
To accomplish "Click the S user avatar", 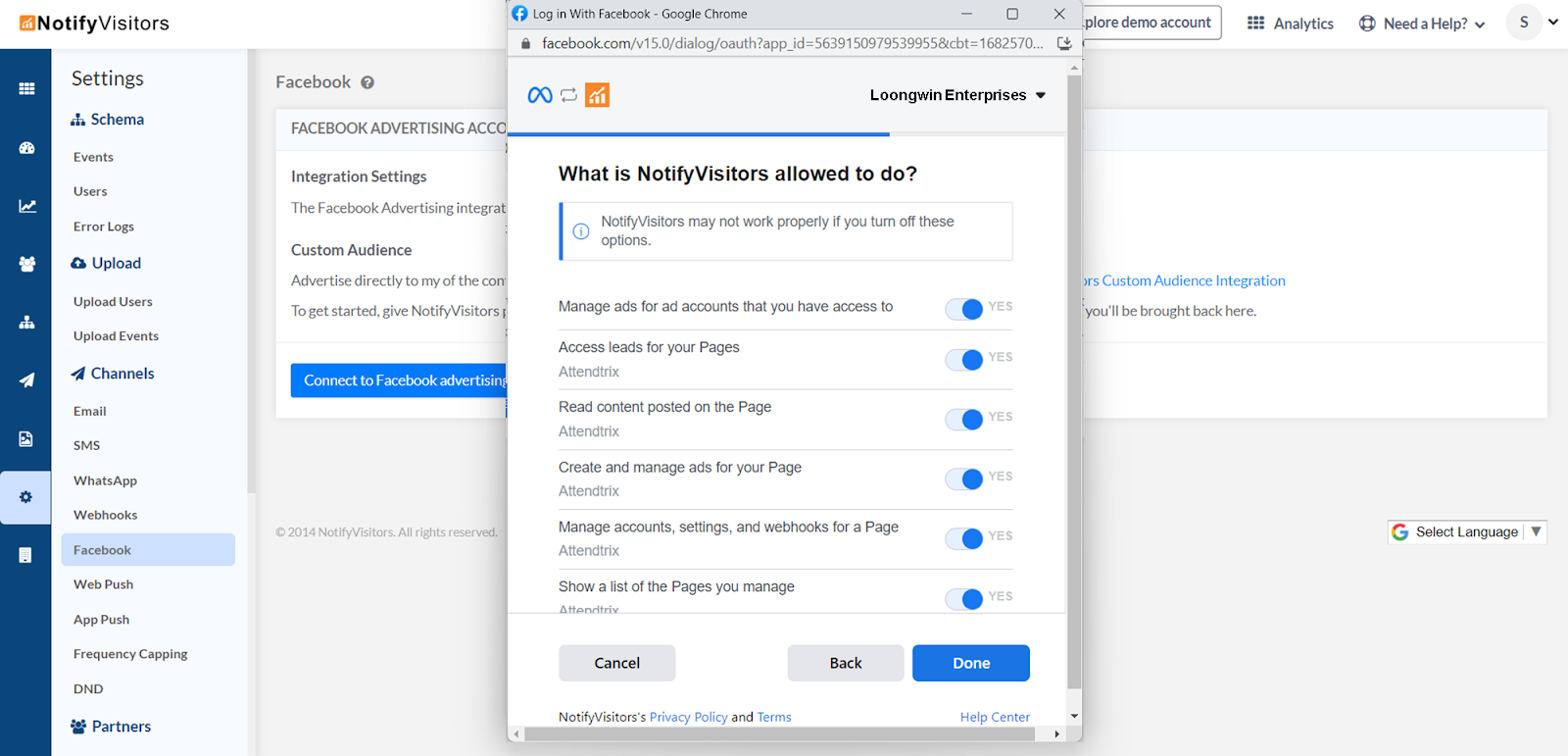I will click(x=1524, y=22).
